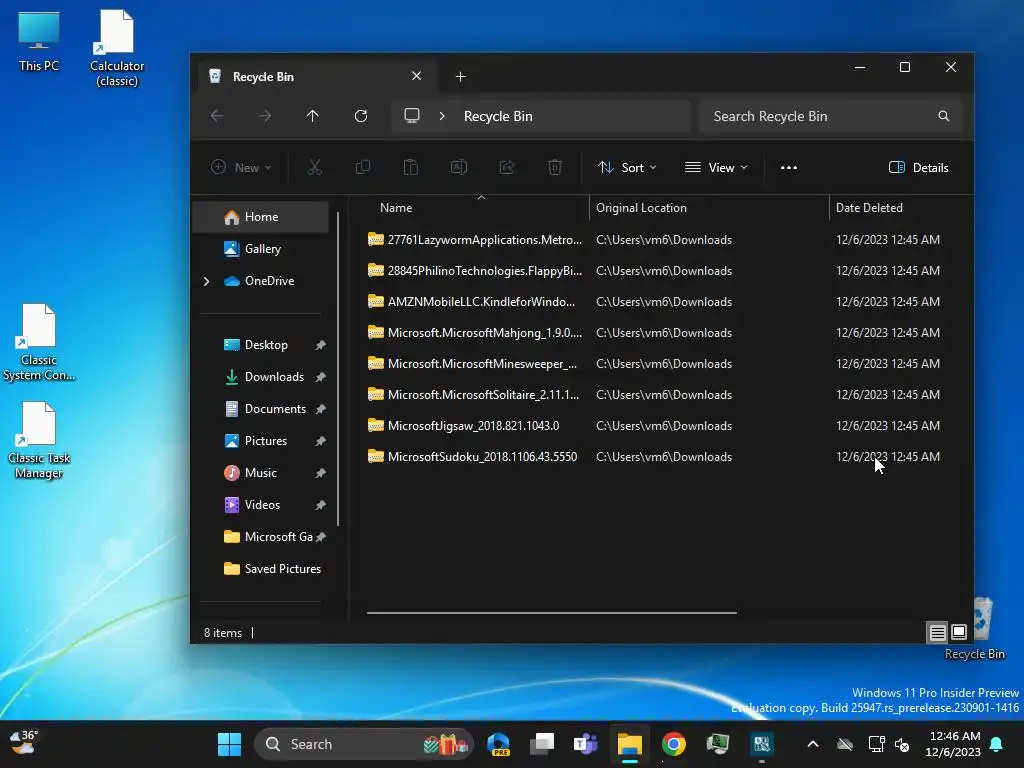Screen dimensions: 1024x768
Task: Click the Share icon in toolbar
Action: [x=507, y=168]
